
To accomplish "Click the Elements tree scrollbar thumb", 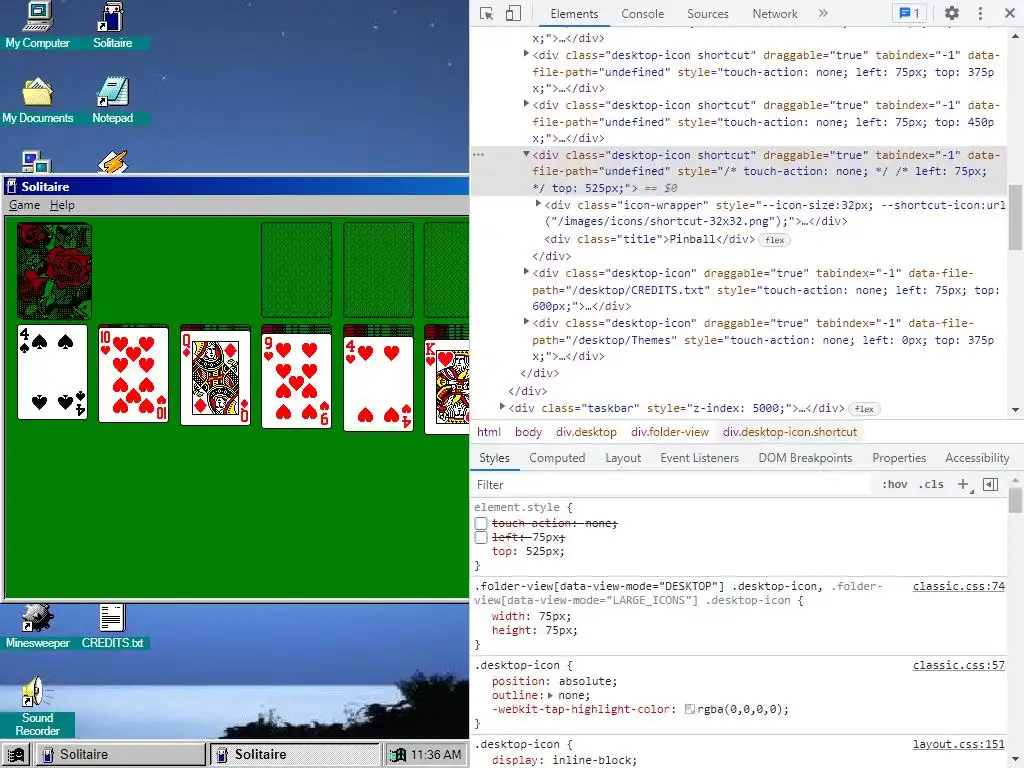I will pyautogui.click(x=1014, y=217).
